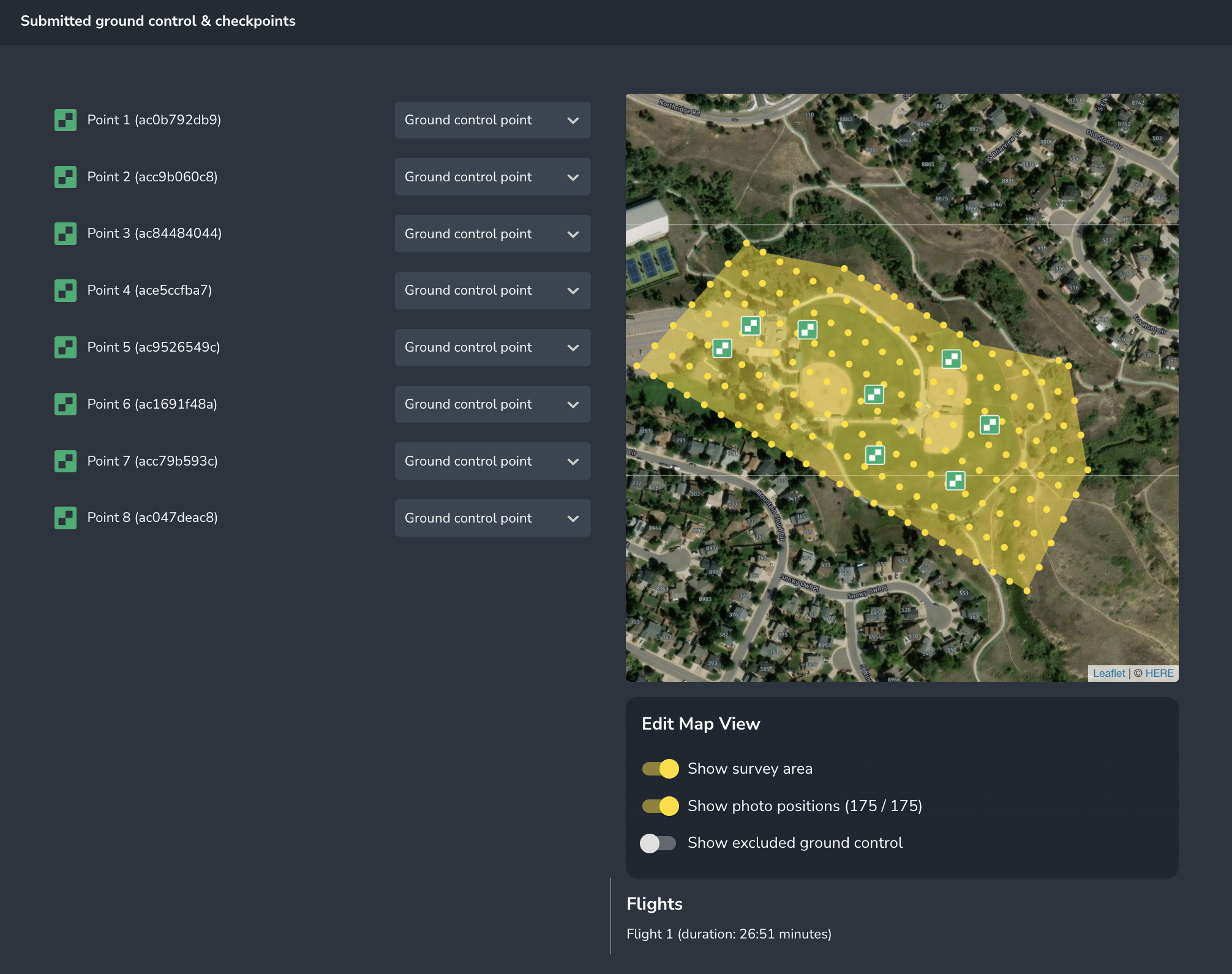Click the Point 5 marker icon
1232x974 pixels.
[66, 347]
